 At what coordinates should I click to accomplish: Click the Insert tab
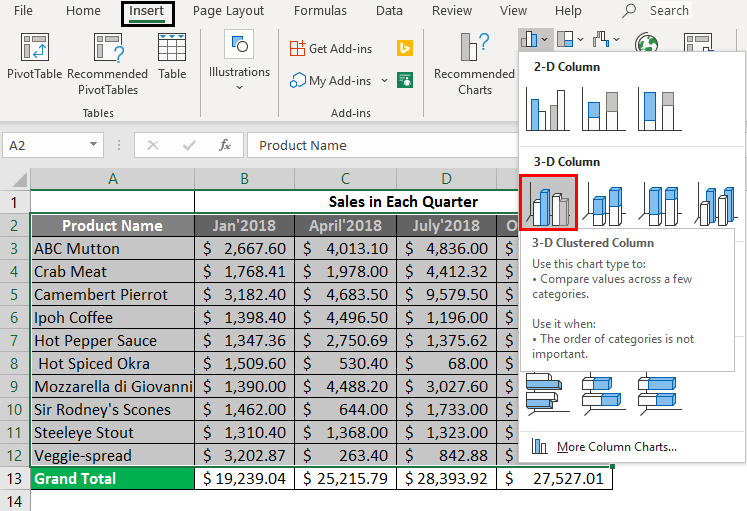[147, 13]
